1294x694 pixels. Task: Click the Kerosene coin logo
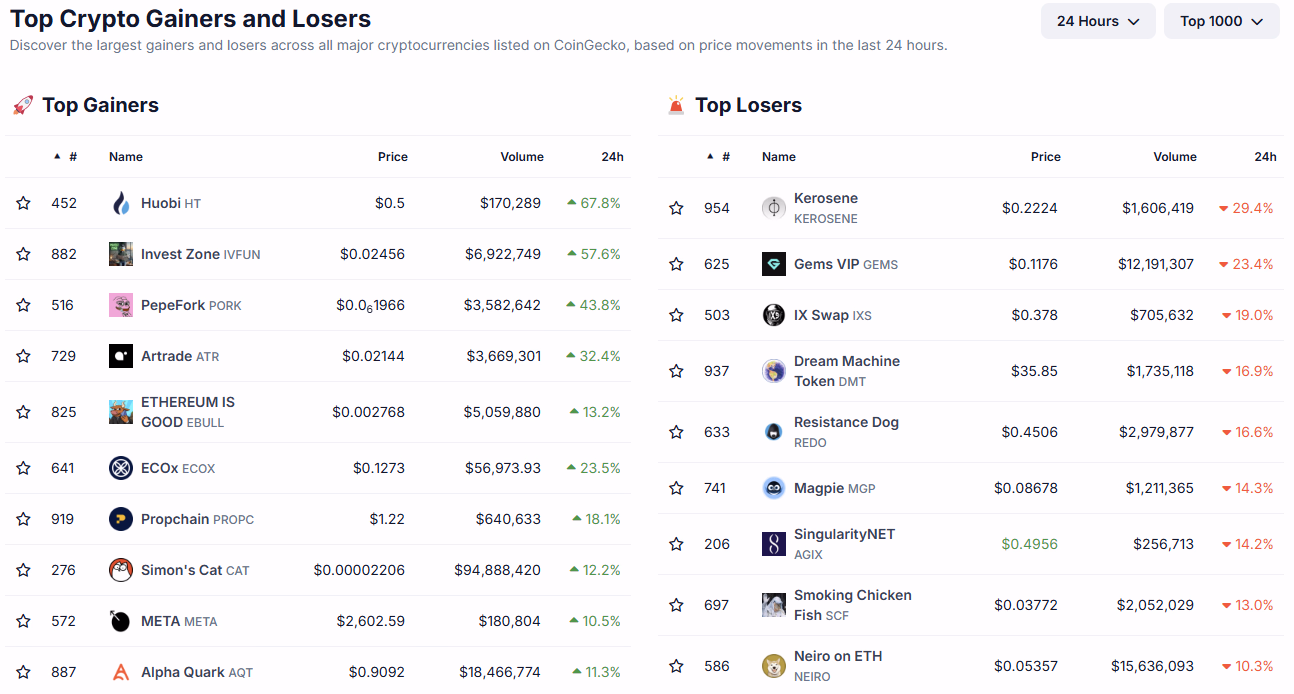[x=773, y=207]
